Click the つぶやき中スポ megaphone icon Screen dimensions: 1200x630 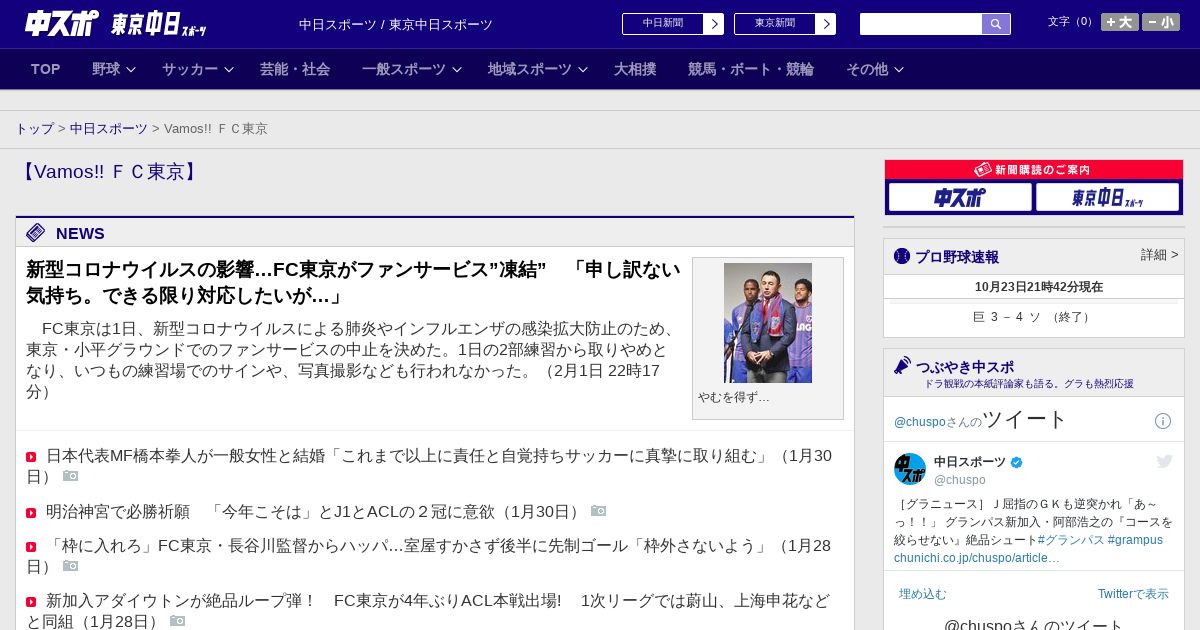click(x=902, y=365)
